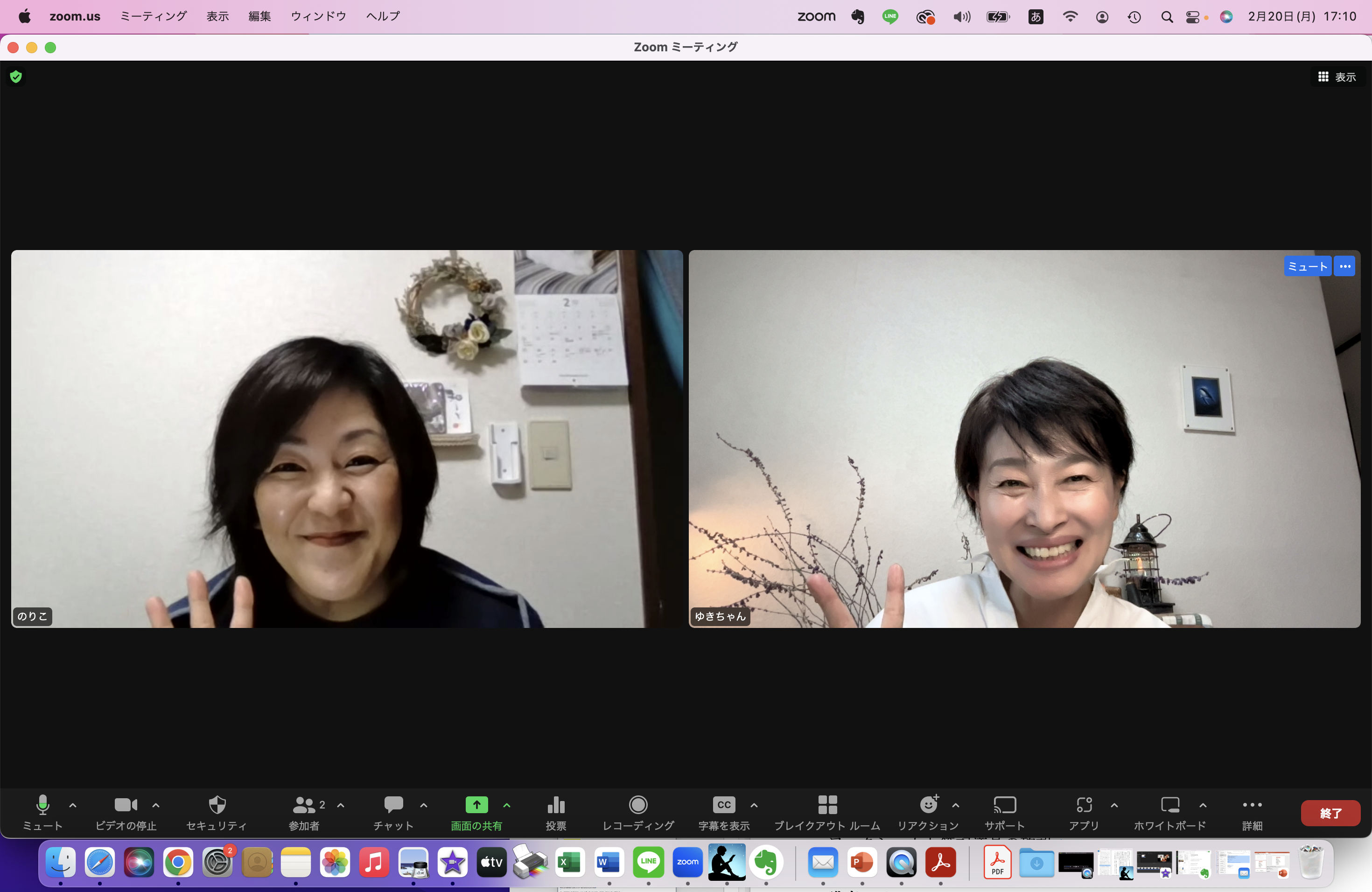Toggle captions with 字幕を表示
The height and width of the screenshot is (892, 1372).
[723, 805]
